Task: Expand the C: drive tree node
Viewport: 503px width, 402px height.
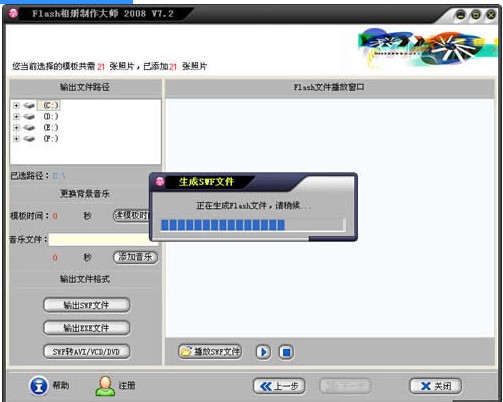Action: coord(16,105)
